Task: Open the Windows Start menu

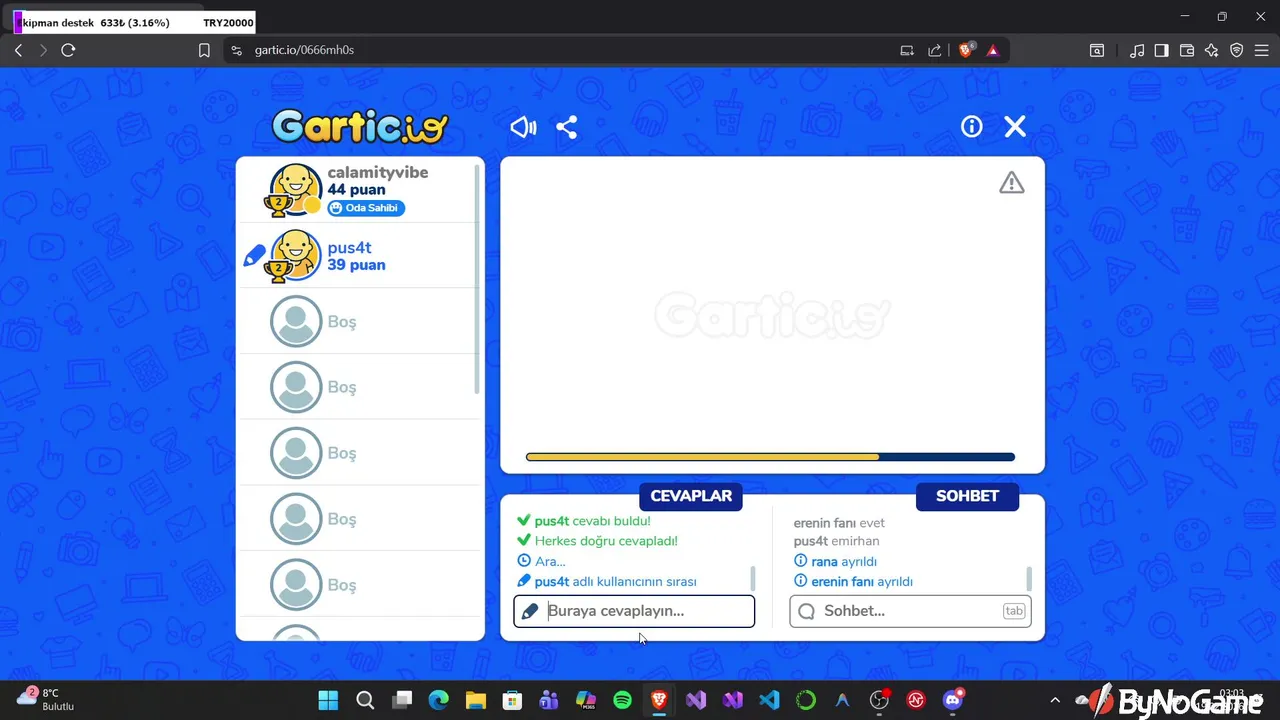Action: pos(328,700)
